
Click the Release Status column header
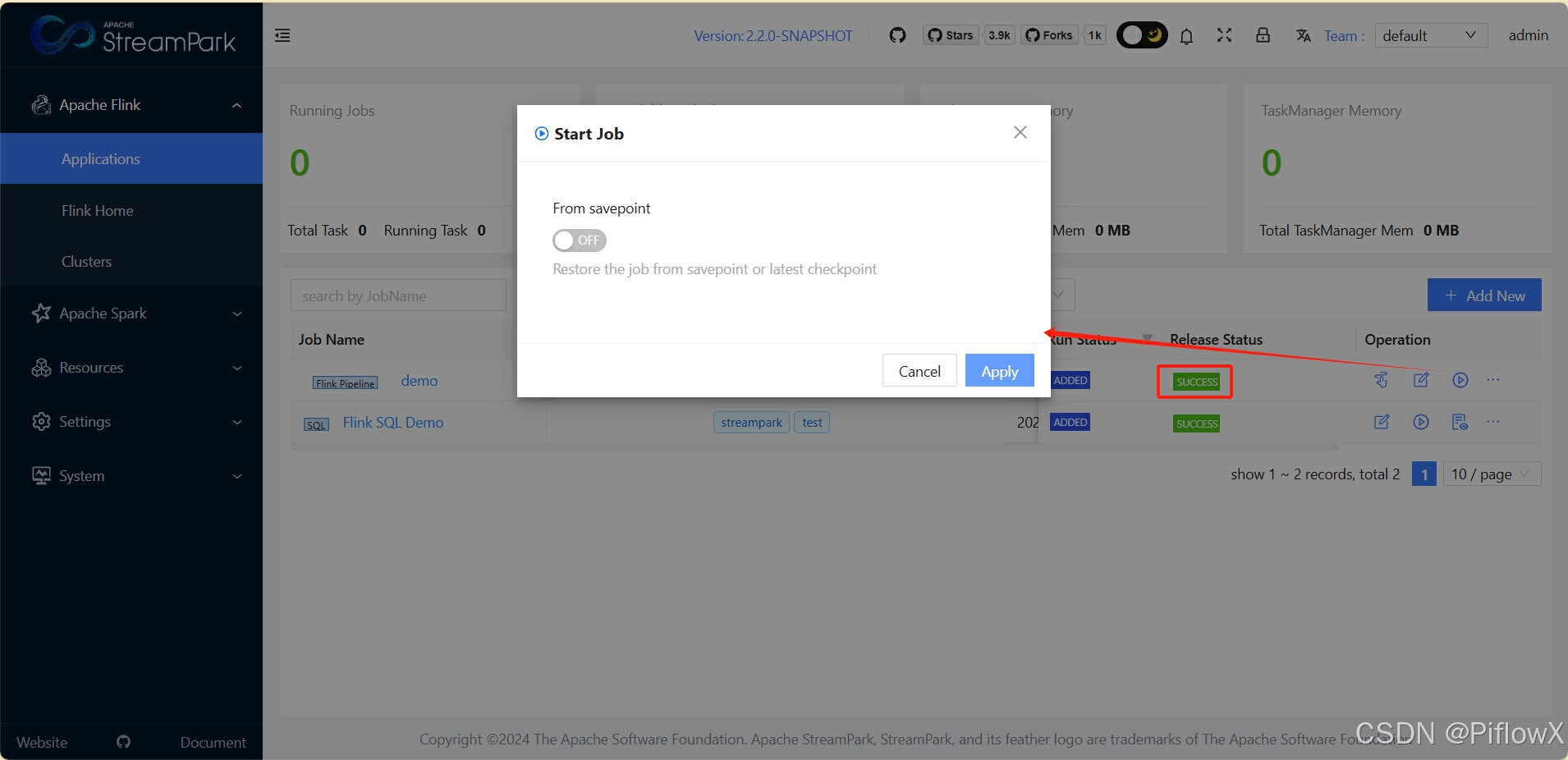click(x=1216, y=339)
